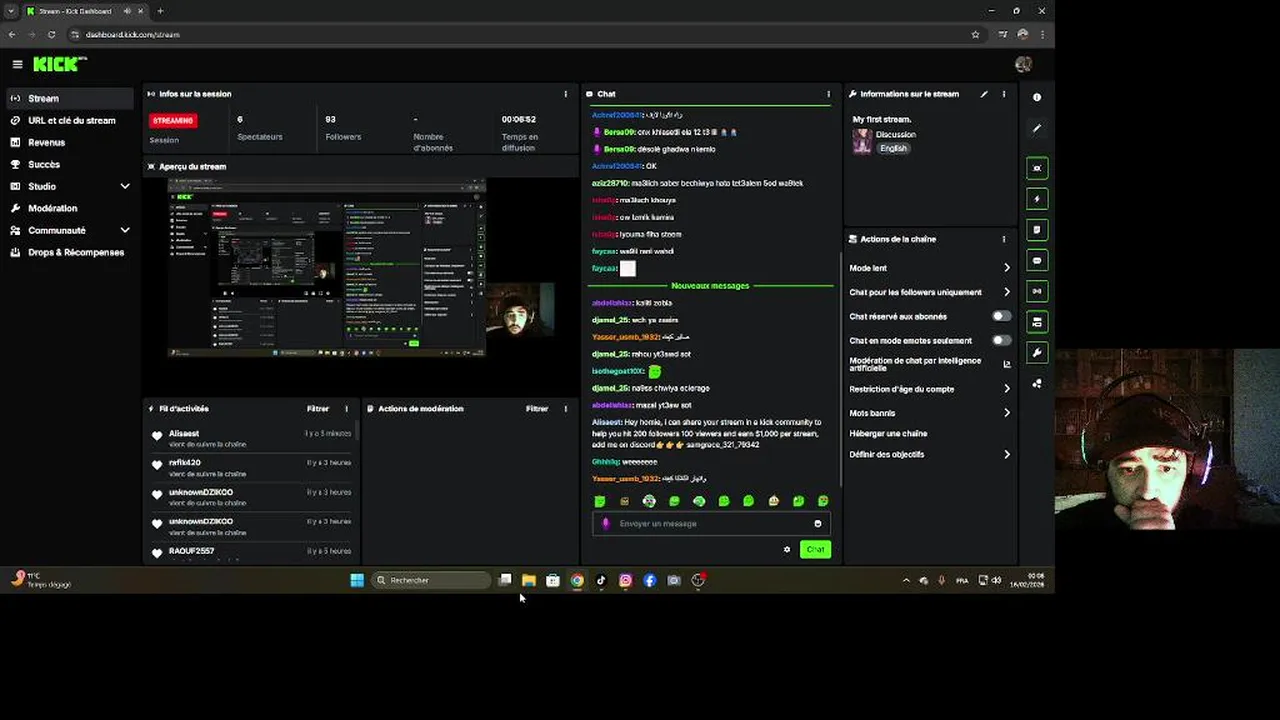
Task: Toggle the channel actions widget icon in right rail
Action: [1037, 322]
